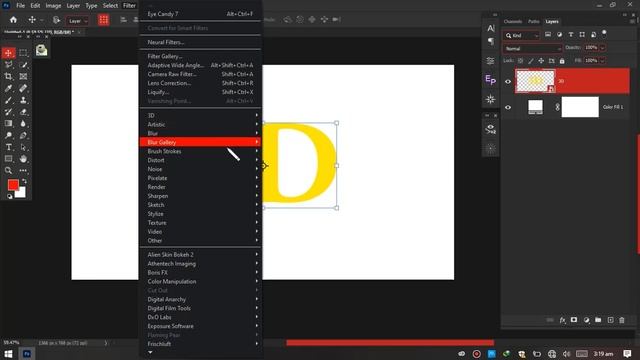Switch to the Paths tab
This screenshot has height=360, width=640.
(533, 22)
